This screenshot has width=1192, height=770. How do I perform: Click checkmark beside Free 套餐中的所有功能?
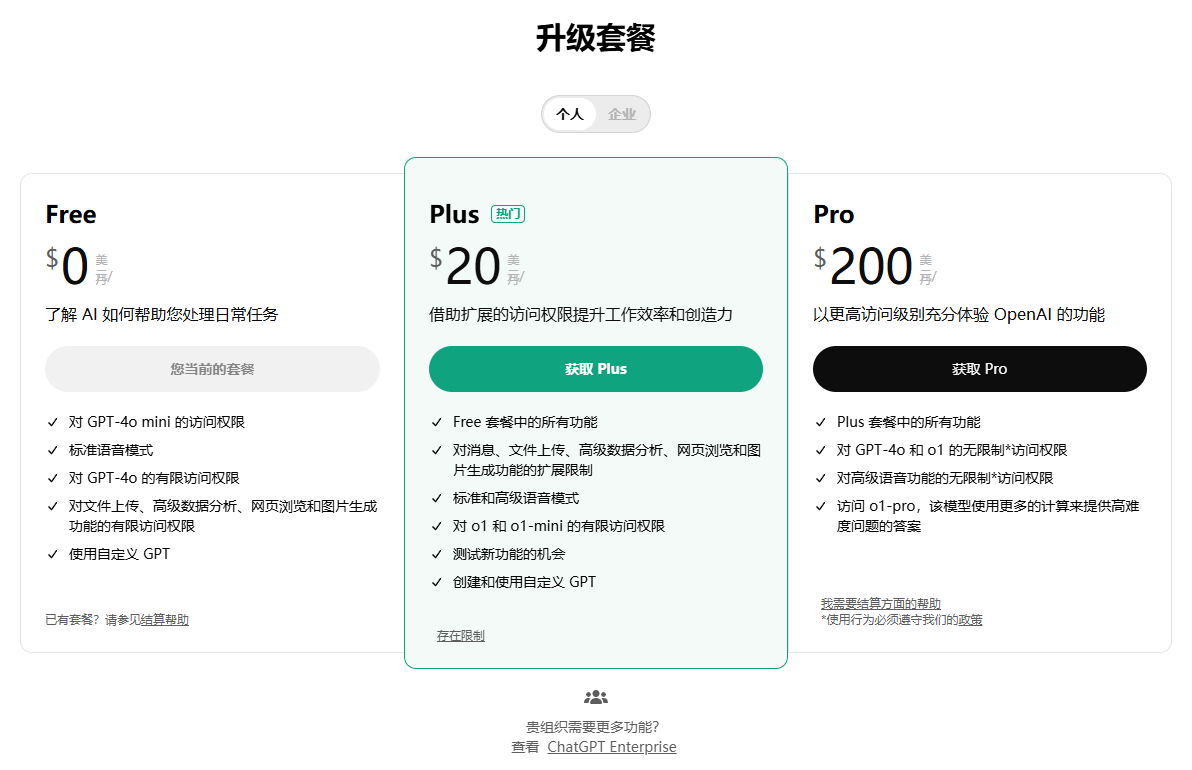point(436,423)
